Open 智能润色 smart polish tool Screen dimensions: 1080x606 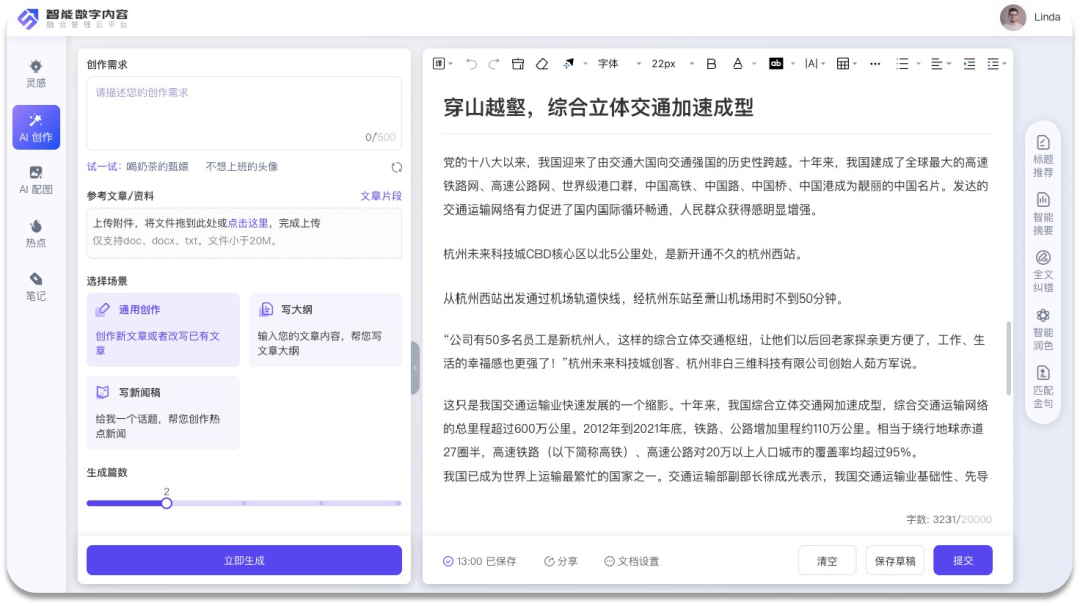tap(1043, 329)
